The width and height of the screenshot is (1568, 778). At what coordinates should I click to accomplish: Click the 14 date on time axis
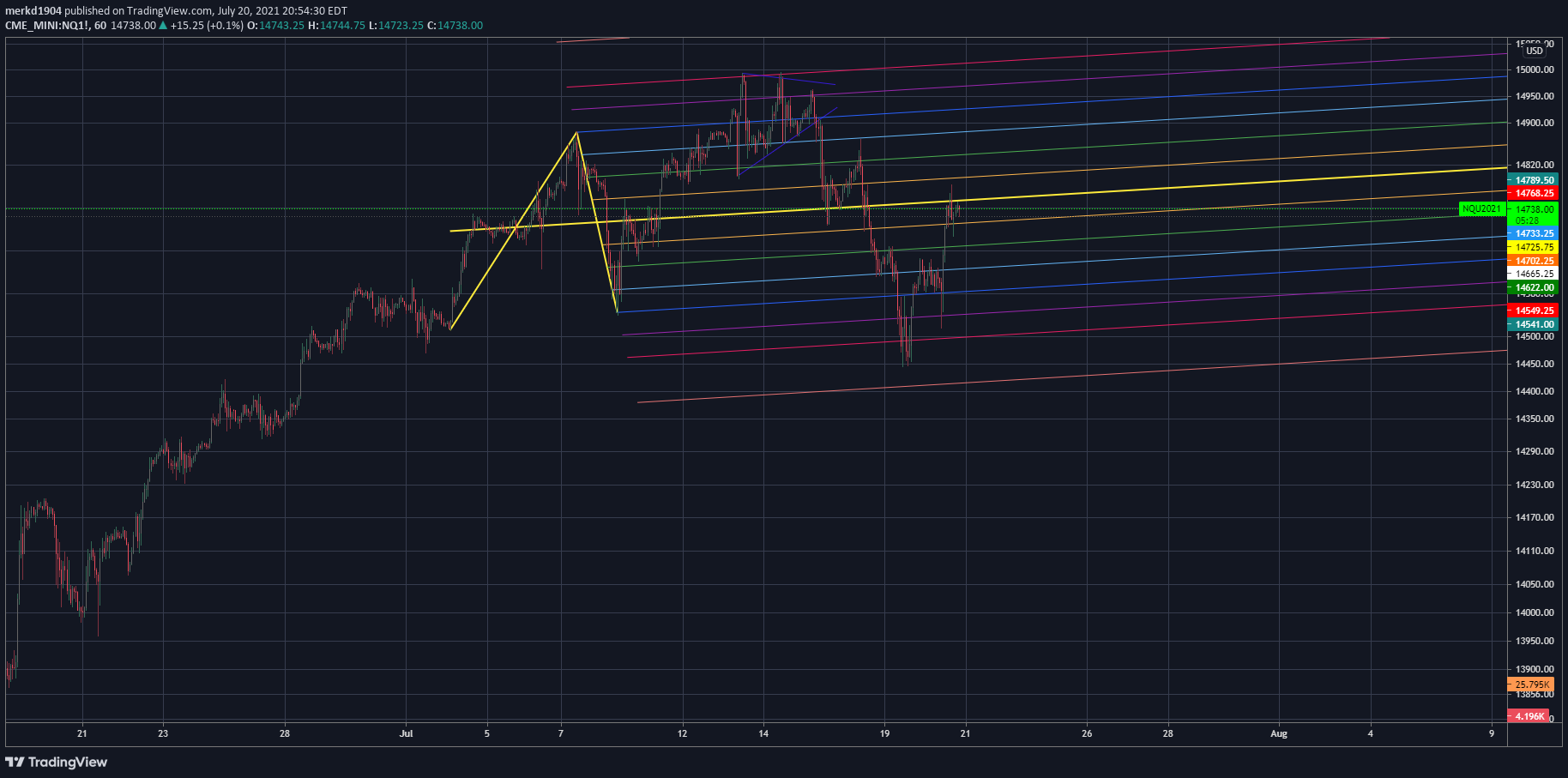pos(763,733)
